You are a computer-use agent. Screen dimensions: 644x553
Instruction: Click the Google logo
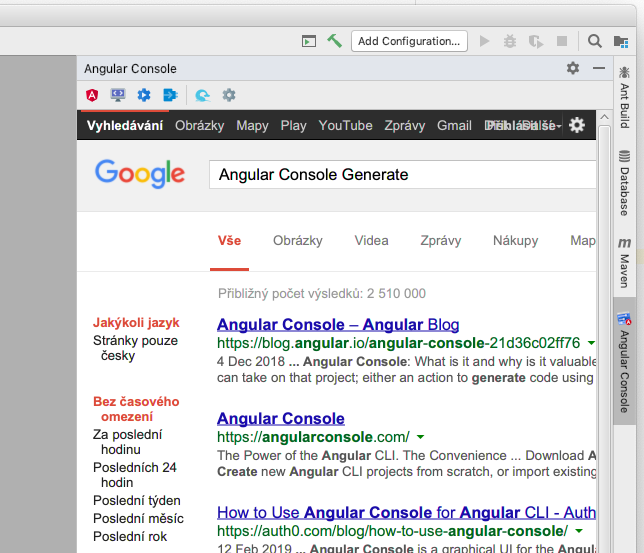pos(140,174)
